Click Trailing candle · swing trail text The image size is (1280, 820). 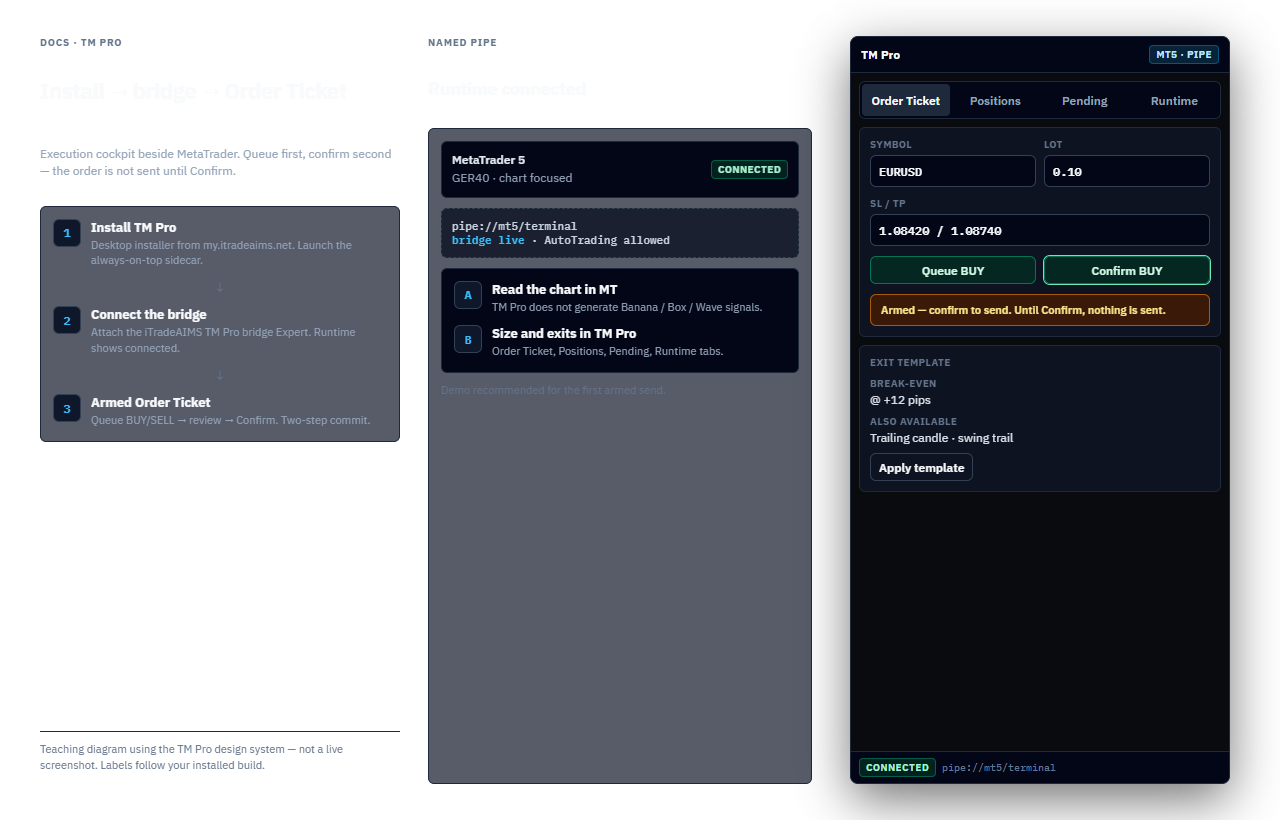[x=941, y=438]
